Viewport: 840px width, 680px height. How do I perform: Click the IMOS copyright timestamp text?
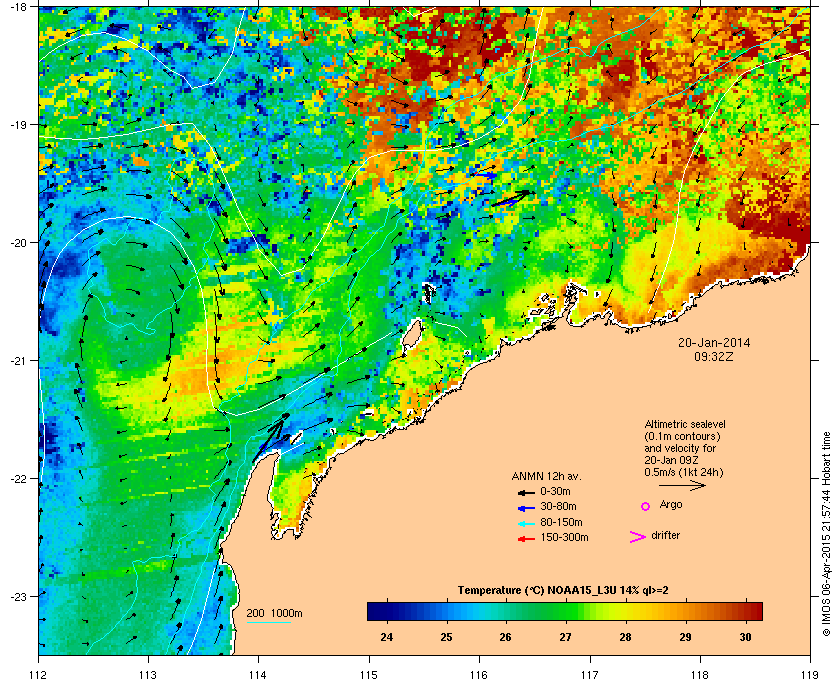tap(827, 534)
